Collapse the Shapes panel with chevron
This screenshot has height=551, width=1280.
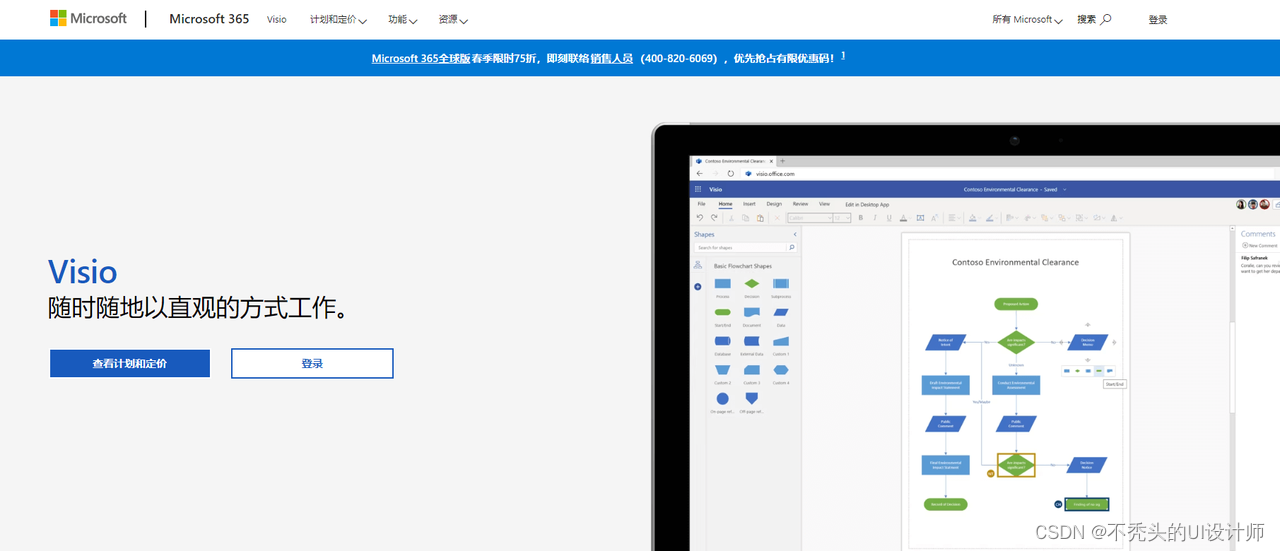(x=795, y=234)
